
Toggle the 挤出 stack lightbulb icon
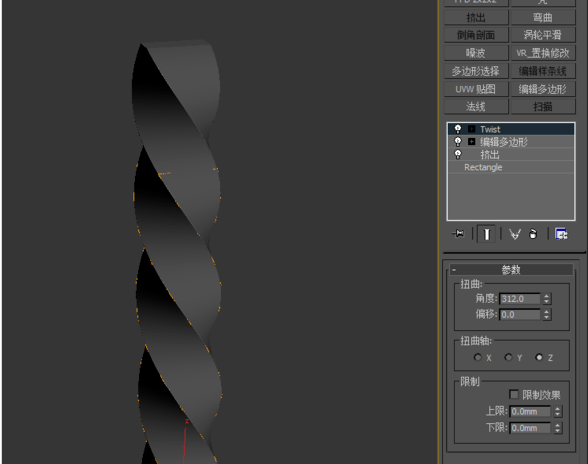coord(458,154)
